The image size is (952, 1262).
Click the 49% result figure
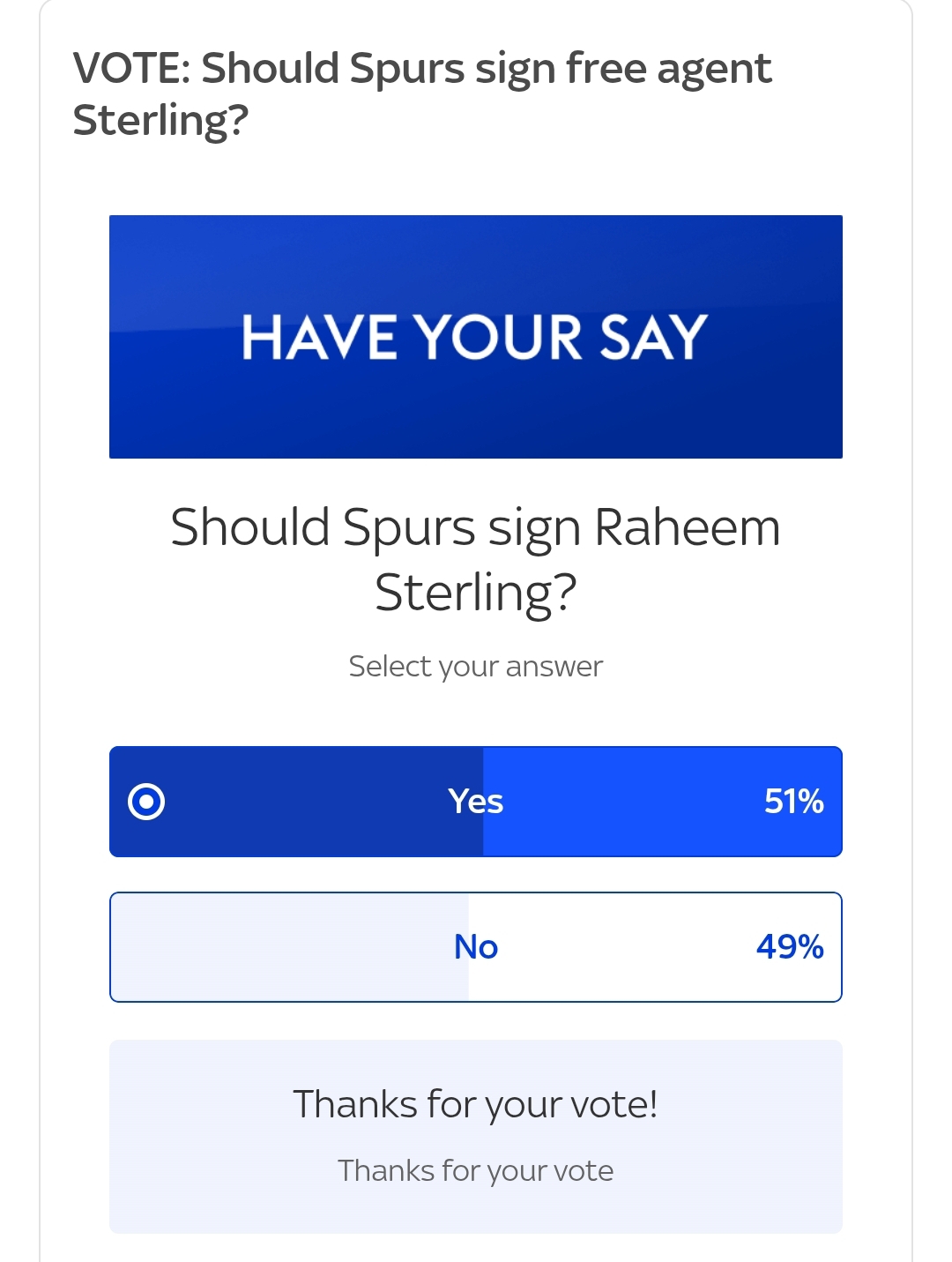[790, 947]
